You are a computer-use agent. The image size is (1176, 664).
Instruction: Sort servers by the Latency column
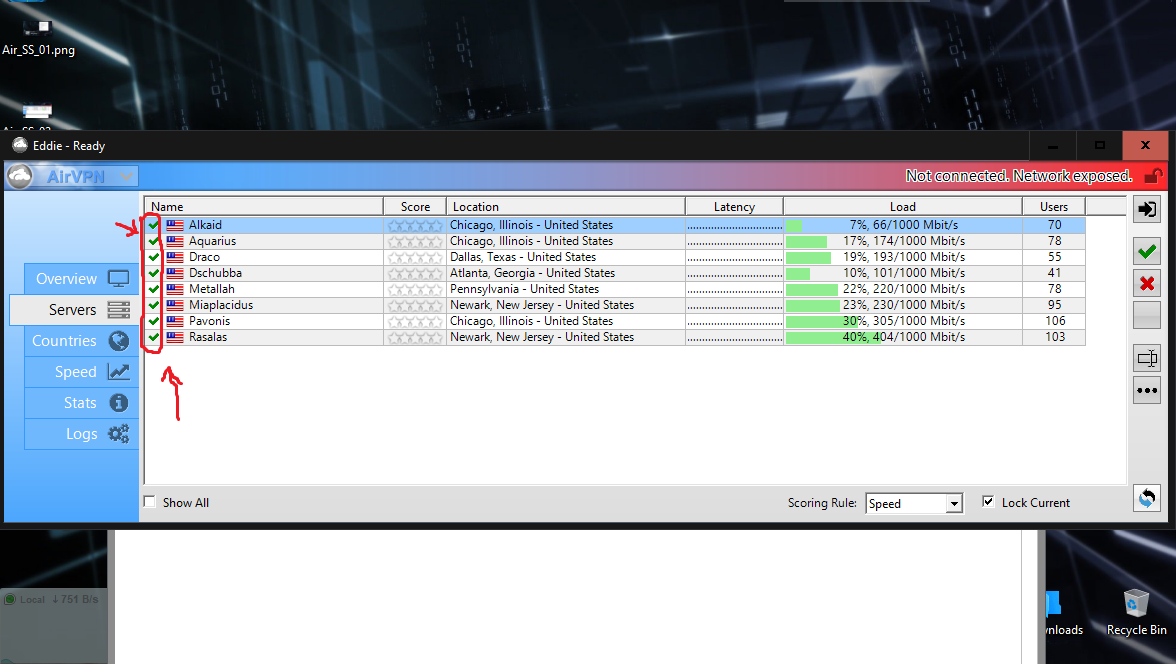coord(734,206)
